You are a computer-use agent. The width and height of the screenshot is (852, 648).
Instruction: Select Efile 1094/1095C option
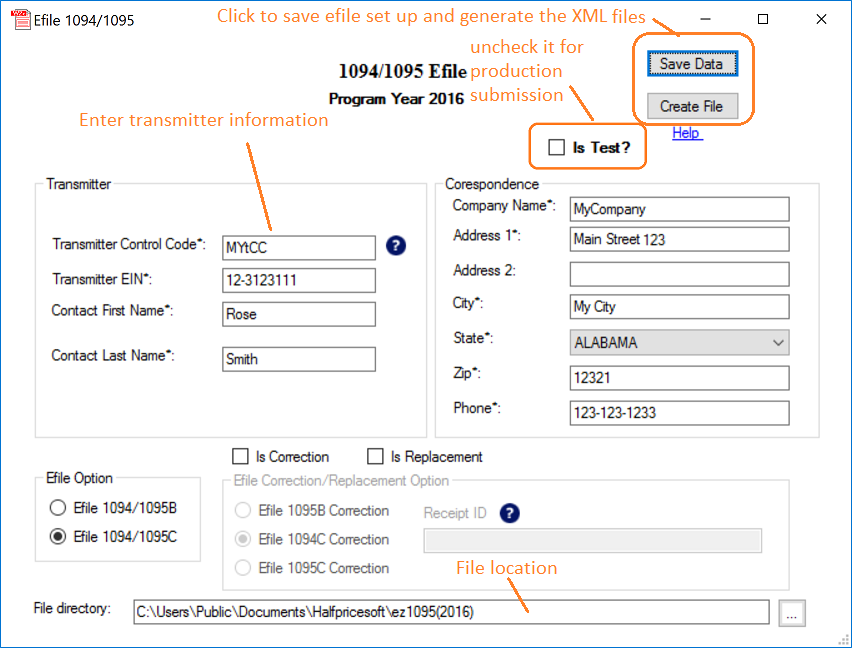click(58, 537)
